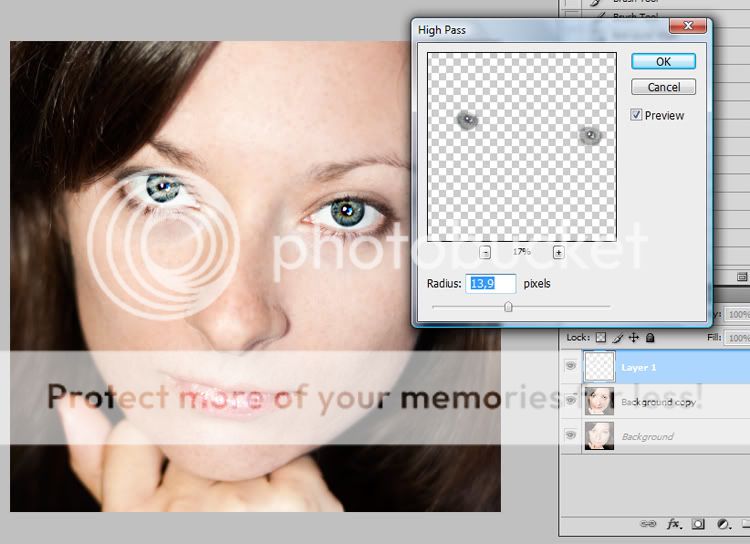Click the '17%' zoom level text

(521, 252)
